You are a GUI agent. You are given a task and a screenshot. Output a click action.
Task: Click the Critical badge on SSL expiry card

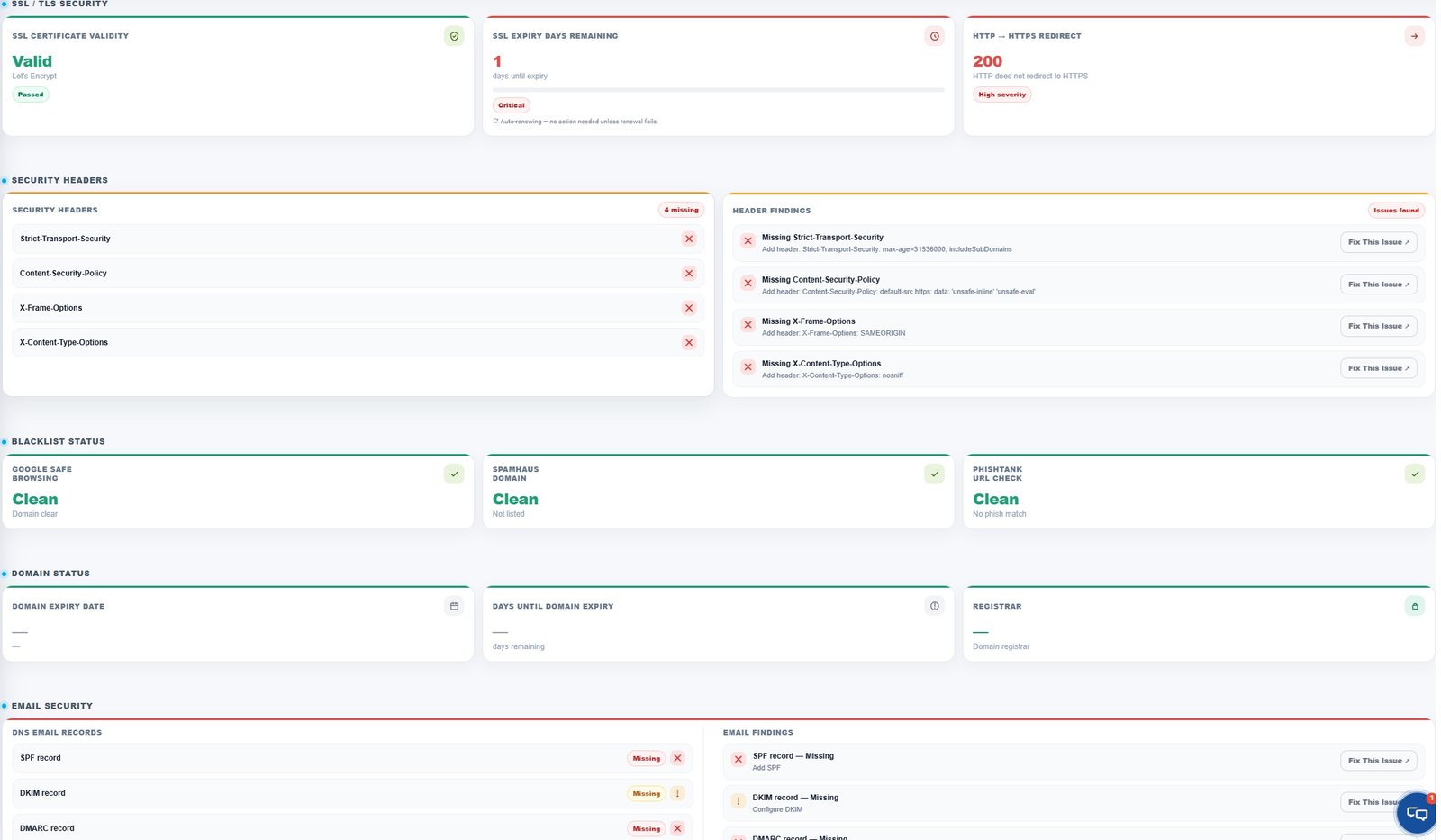tap(512, 105)
